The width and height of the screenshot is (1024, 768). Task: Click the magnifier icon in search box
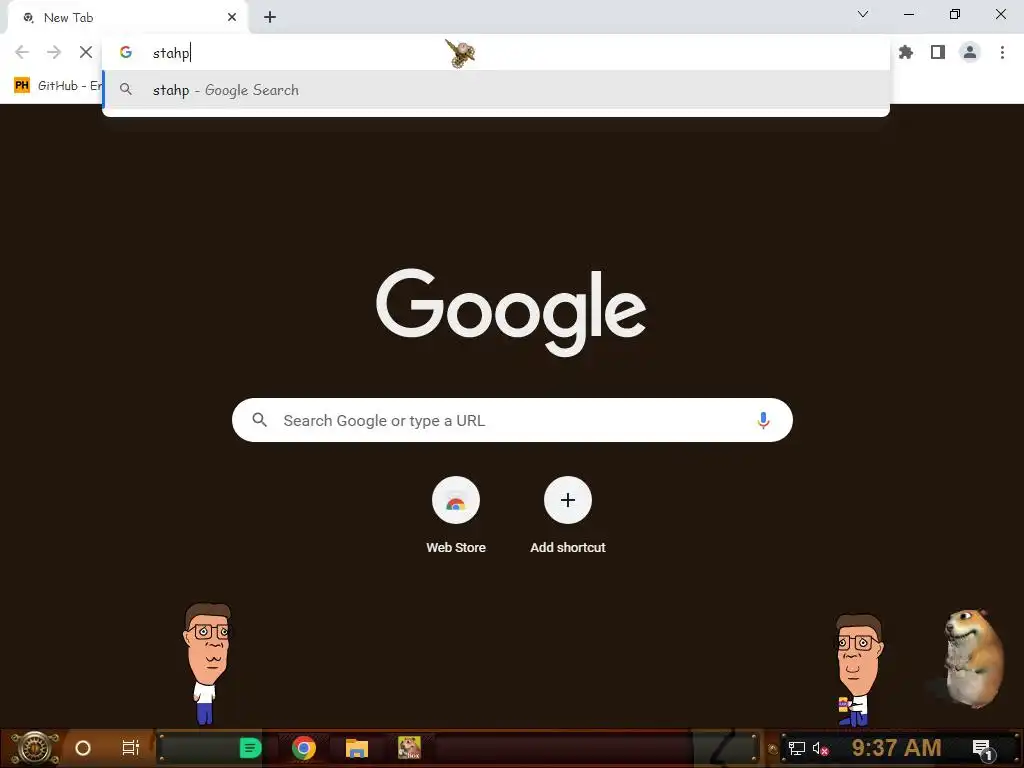(259, 420)
